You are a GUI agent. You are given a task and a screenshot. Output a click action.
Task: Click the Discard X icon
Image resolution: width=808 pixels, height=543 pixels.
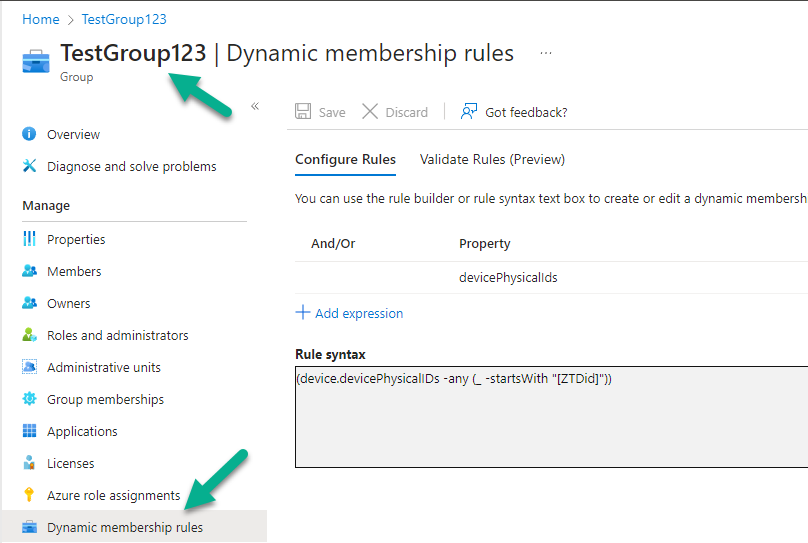point(370,111)
